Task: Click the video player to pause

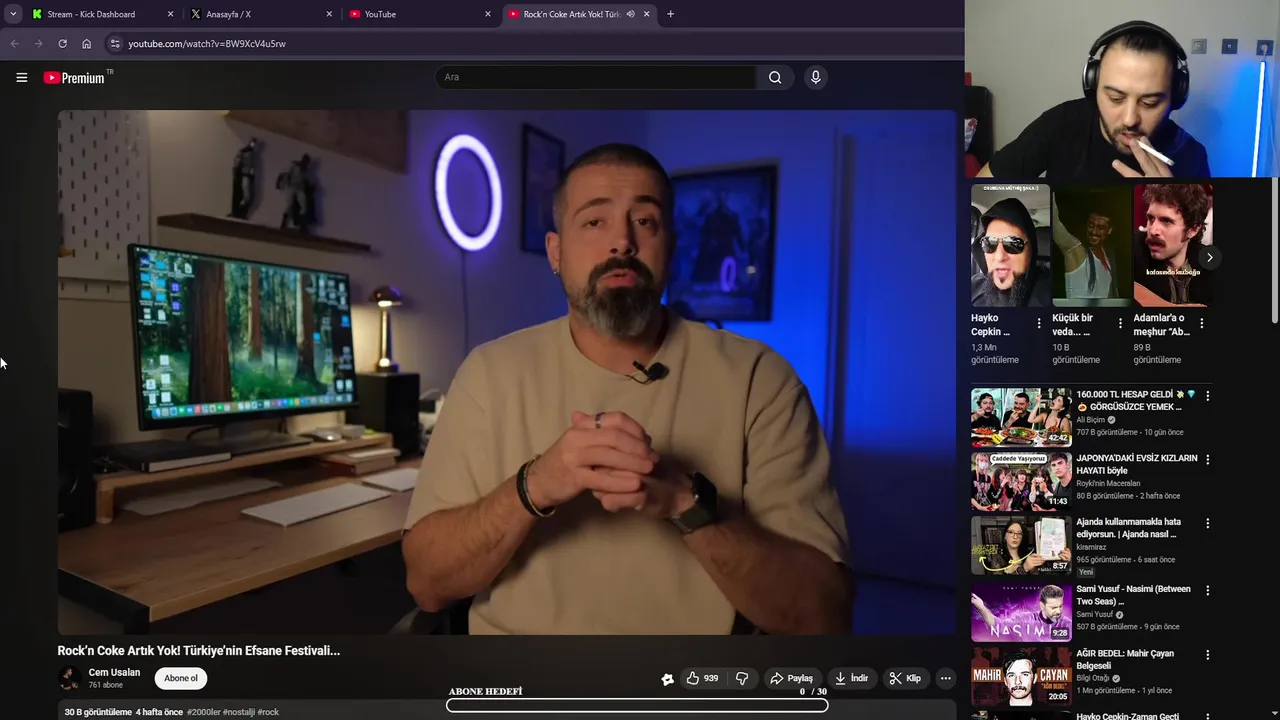Action: point(507,372)
